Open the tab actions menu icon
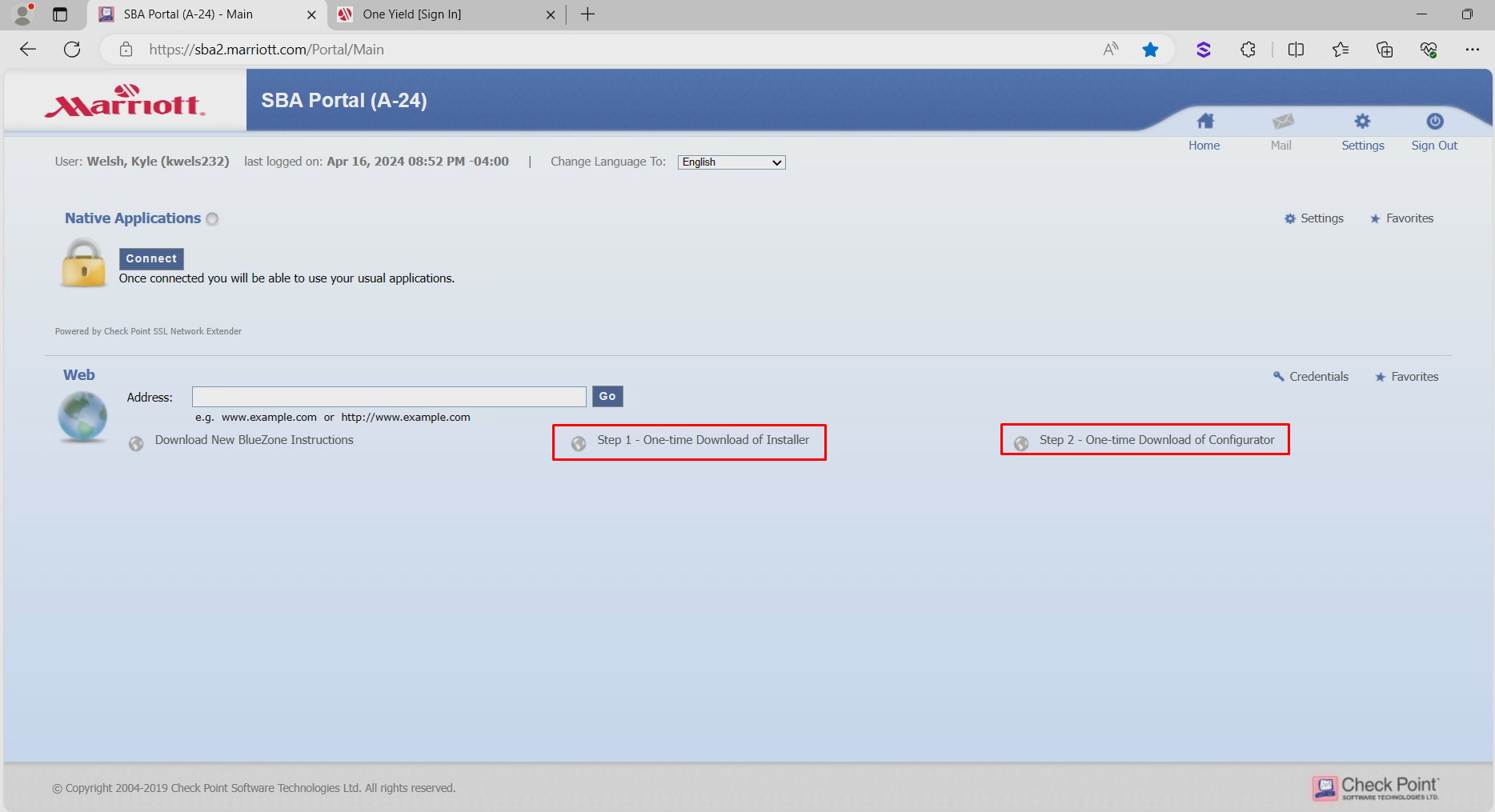The height and width of the screenshot is (812, 1495). [x=60, y=14]
